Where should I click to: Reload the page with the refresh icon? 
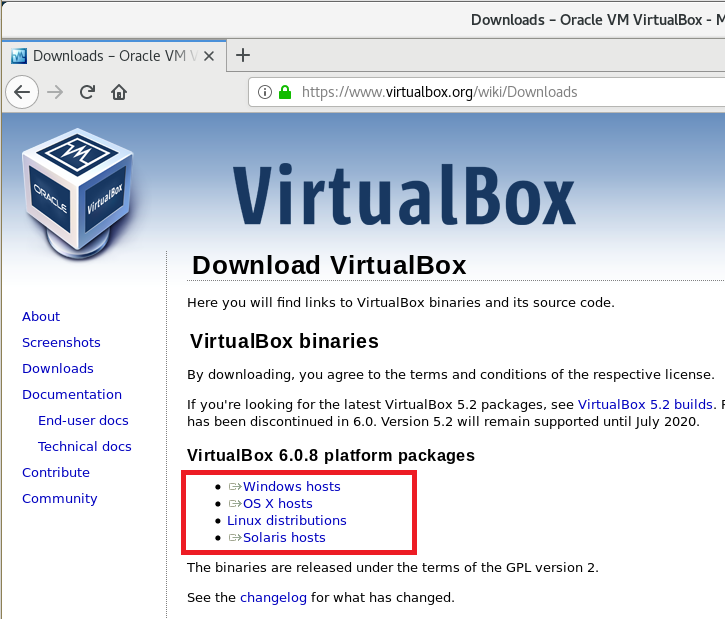point(87,92)
